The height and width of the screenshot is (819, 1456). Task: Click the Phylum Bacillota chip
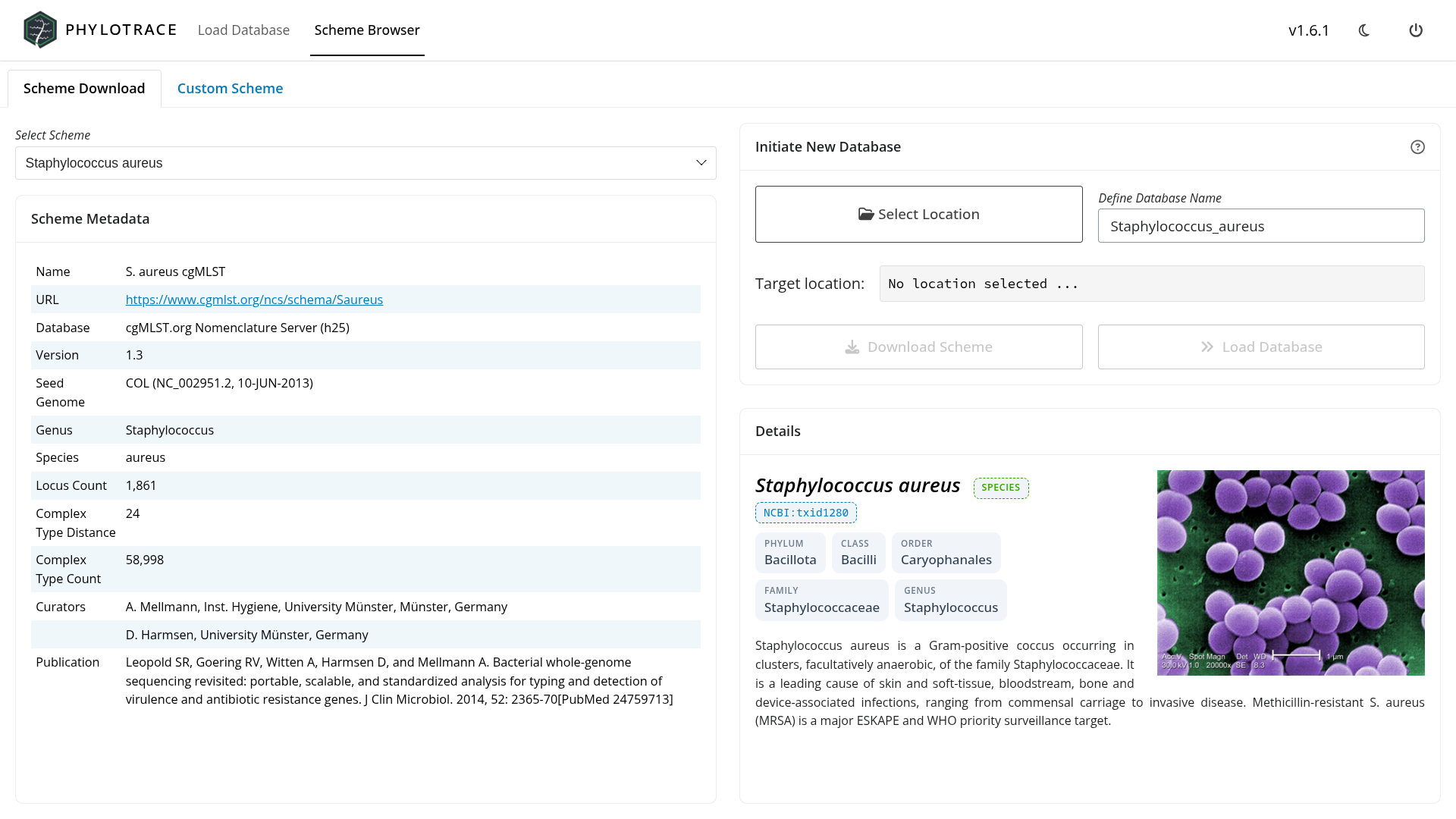[790, 553]
